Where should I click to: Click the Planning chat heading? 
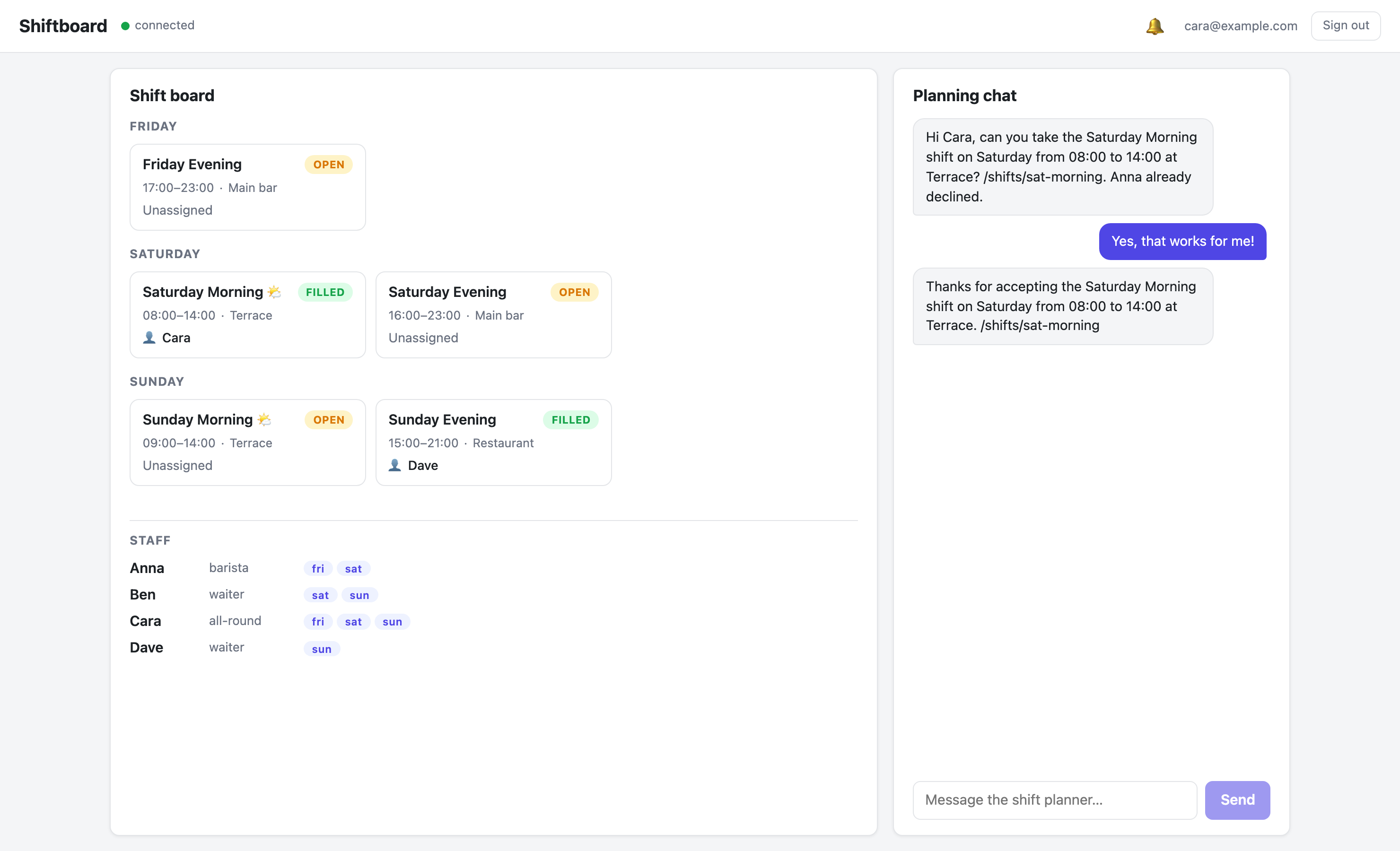point(964,96)
